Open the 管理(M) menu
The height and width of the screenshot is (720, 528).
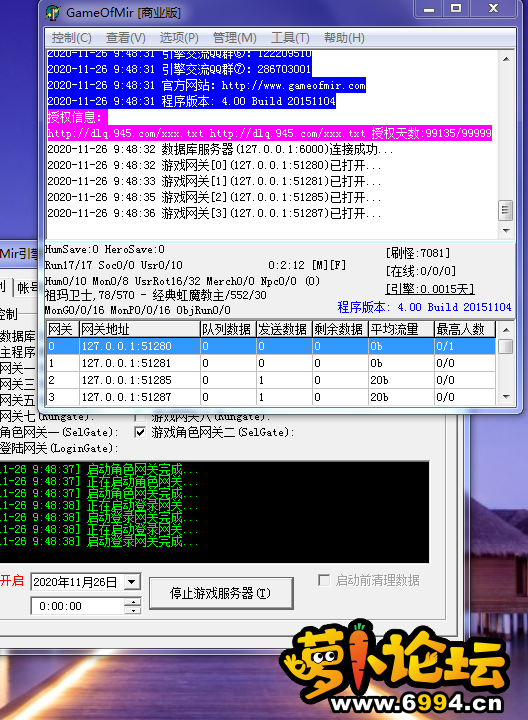coord(234,38)
